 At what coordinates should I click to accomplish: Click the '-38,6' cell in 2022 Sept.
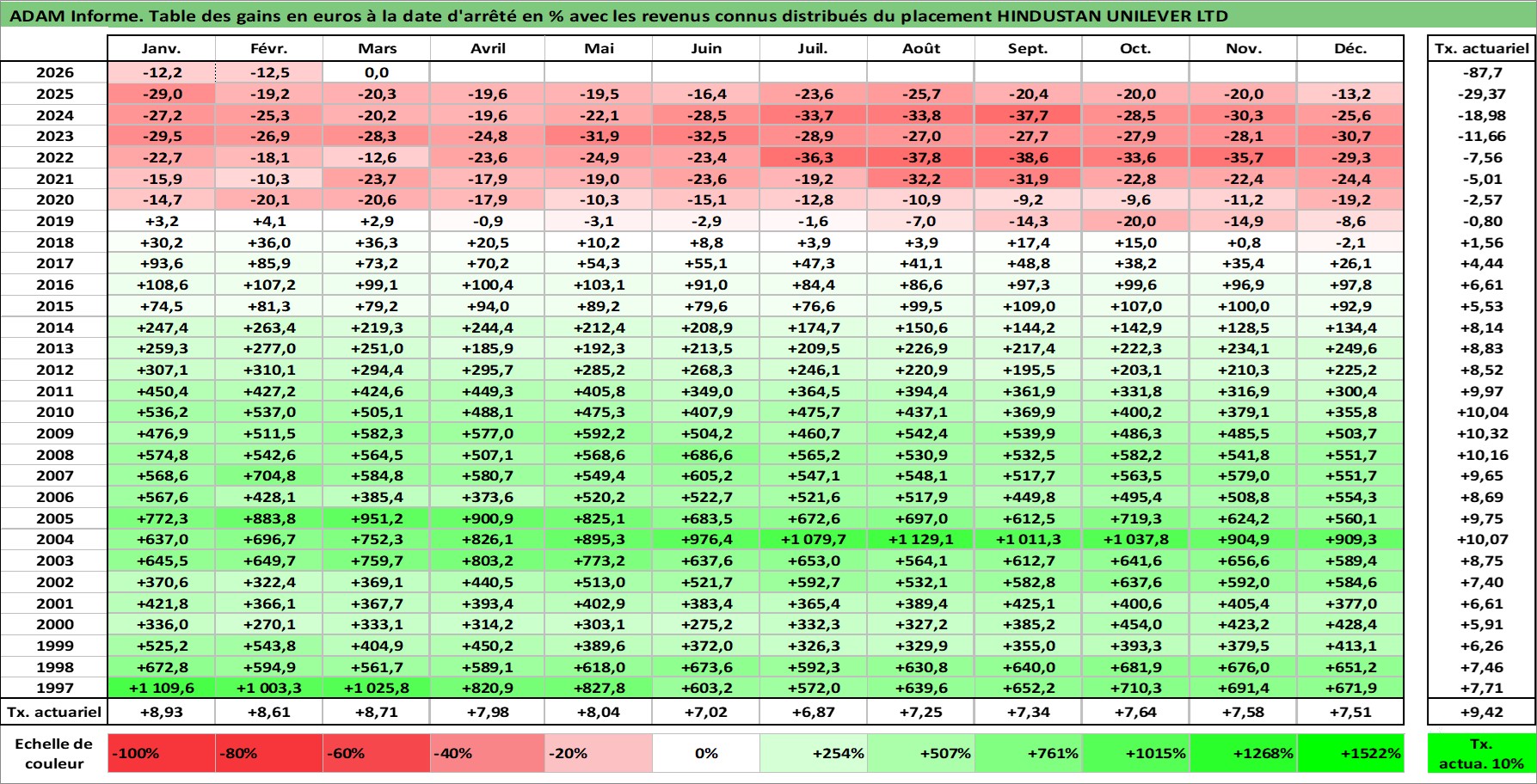(1029, 157)
